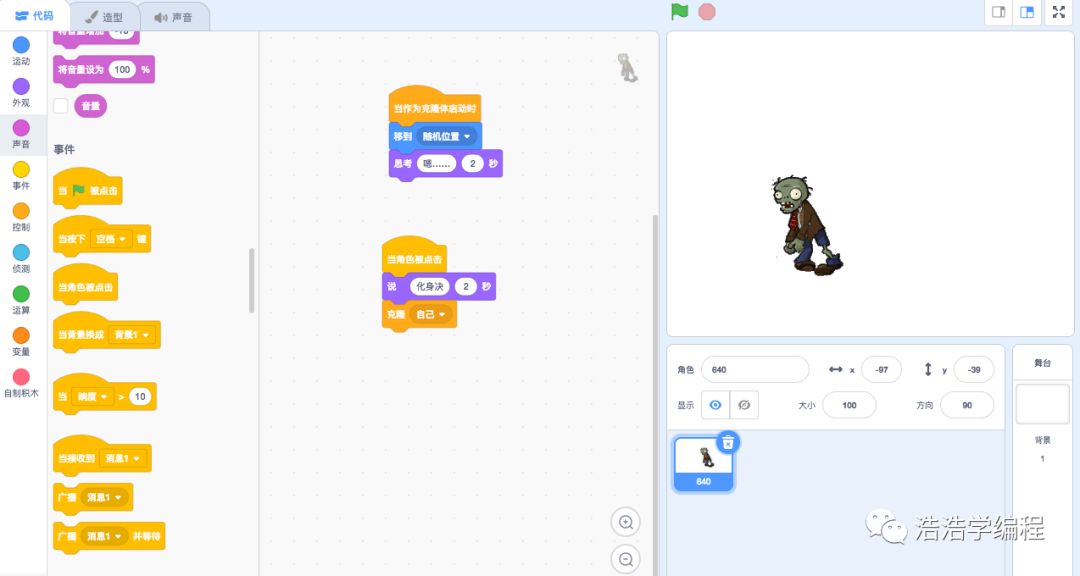
Task: Switch to small stage layout
Action: tap(999, 12)
